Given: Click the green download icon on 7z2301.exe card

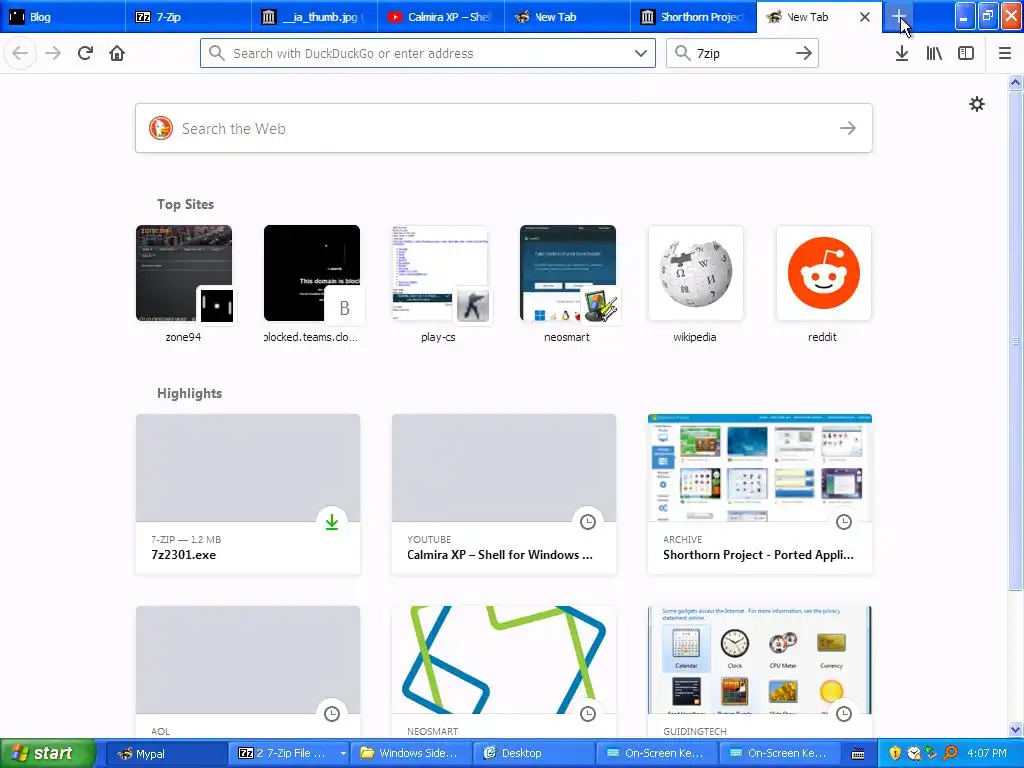Looking at the screenshot, I should coord(332,522).
